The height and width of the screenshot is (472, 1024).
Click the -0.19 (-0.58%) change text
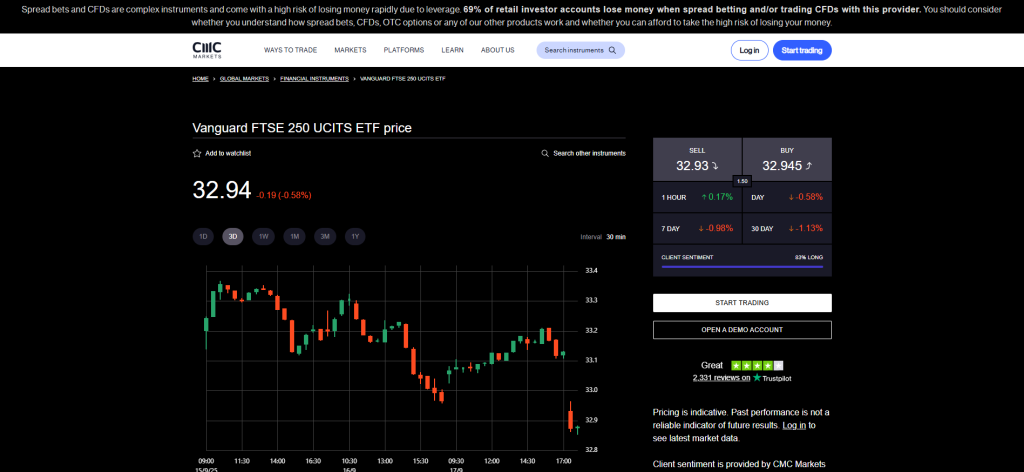pyautogui.click(x=283, y=195)
